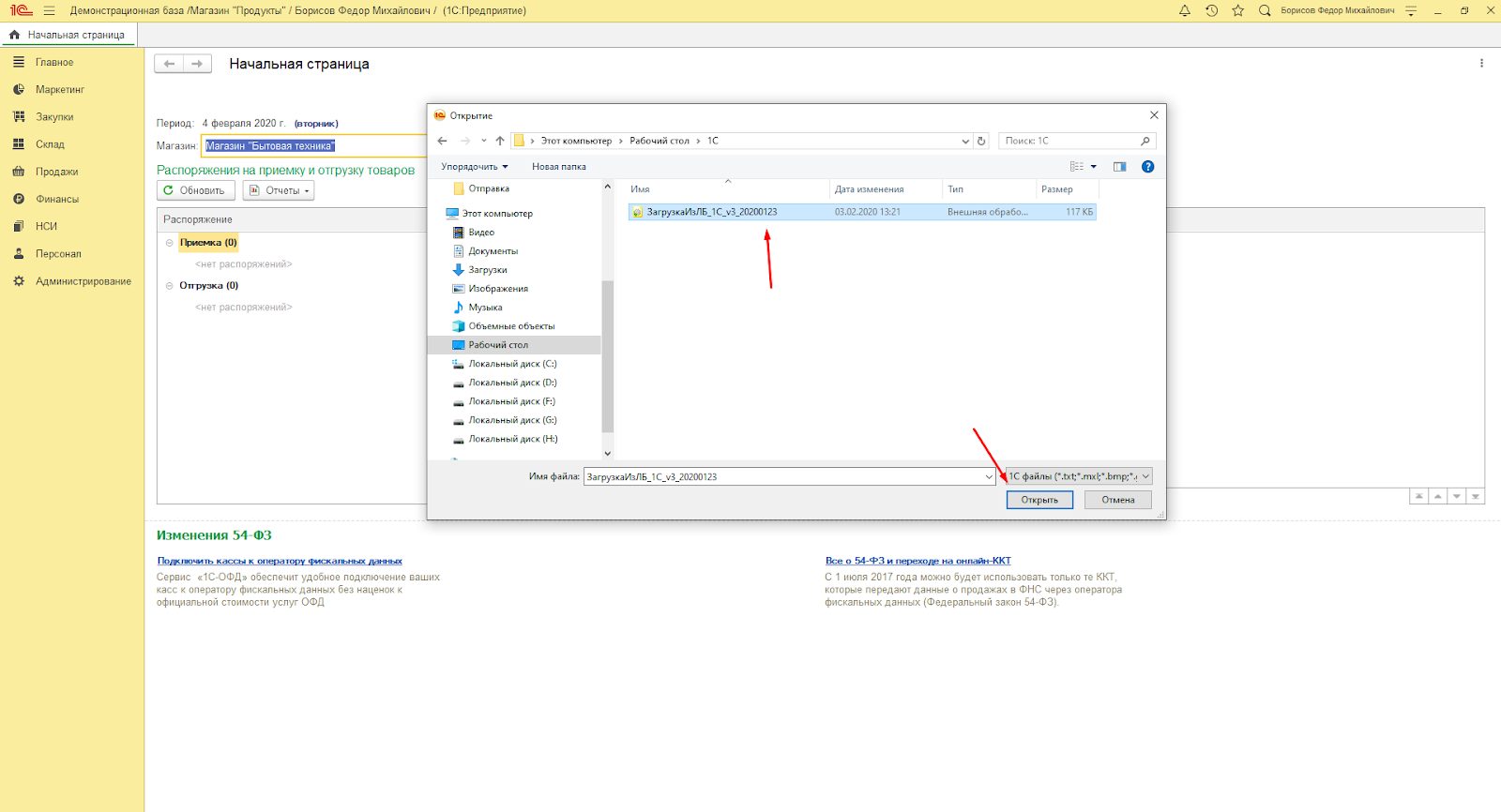Viewport: 1501px width, 812px height.
Task: Select Этот компьютер in navigation tree
Action: (x=498, y=214)
